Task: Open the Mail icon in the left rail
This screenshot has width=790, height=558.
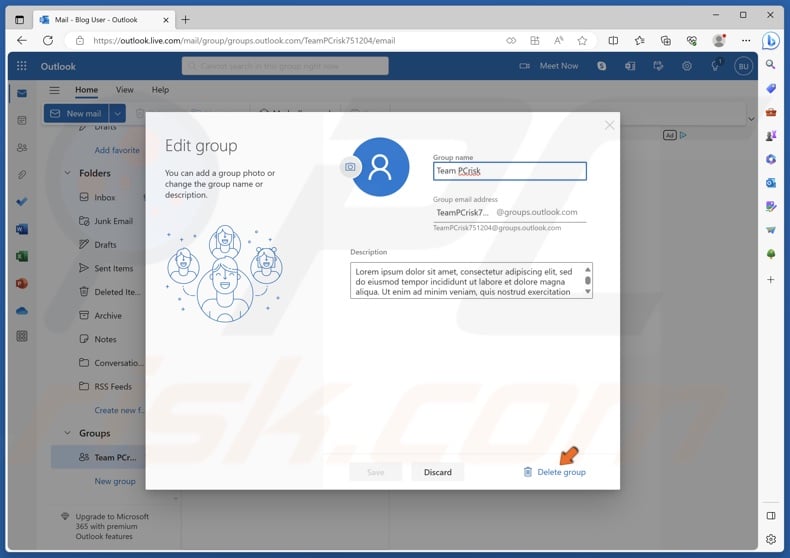Action: pos(22,93)
